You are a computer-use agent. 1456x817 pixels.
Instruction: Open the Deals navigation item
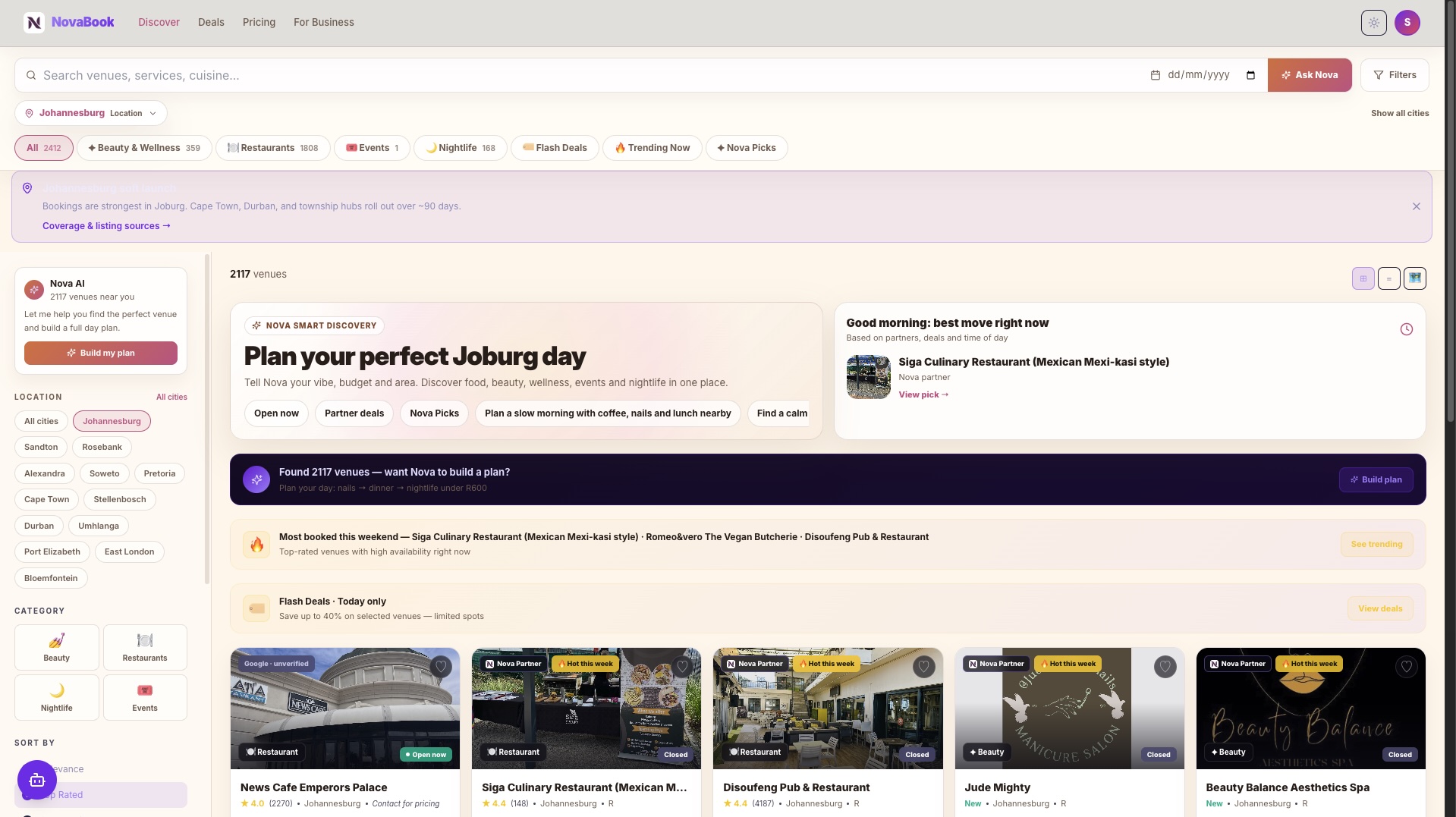pyautogui.click(x=211, y=22)
